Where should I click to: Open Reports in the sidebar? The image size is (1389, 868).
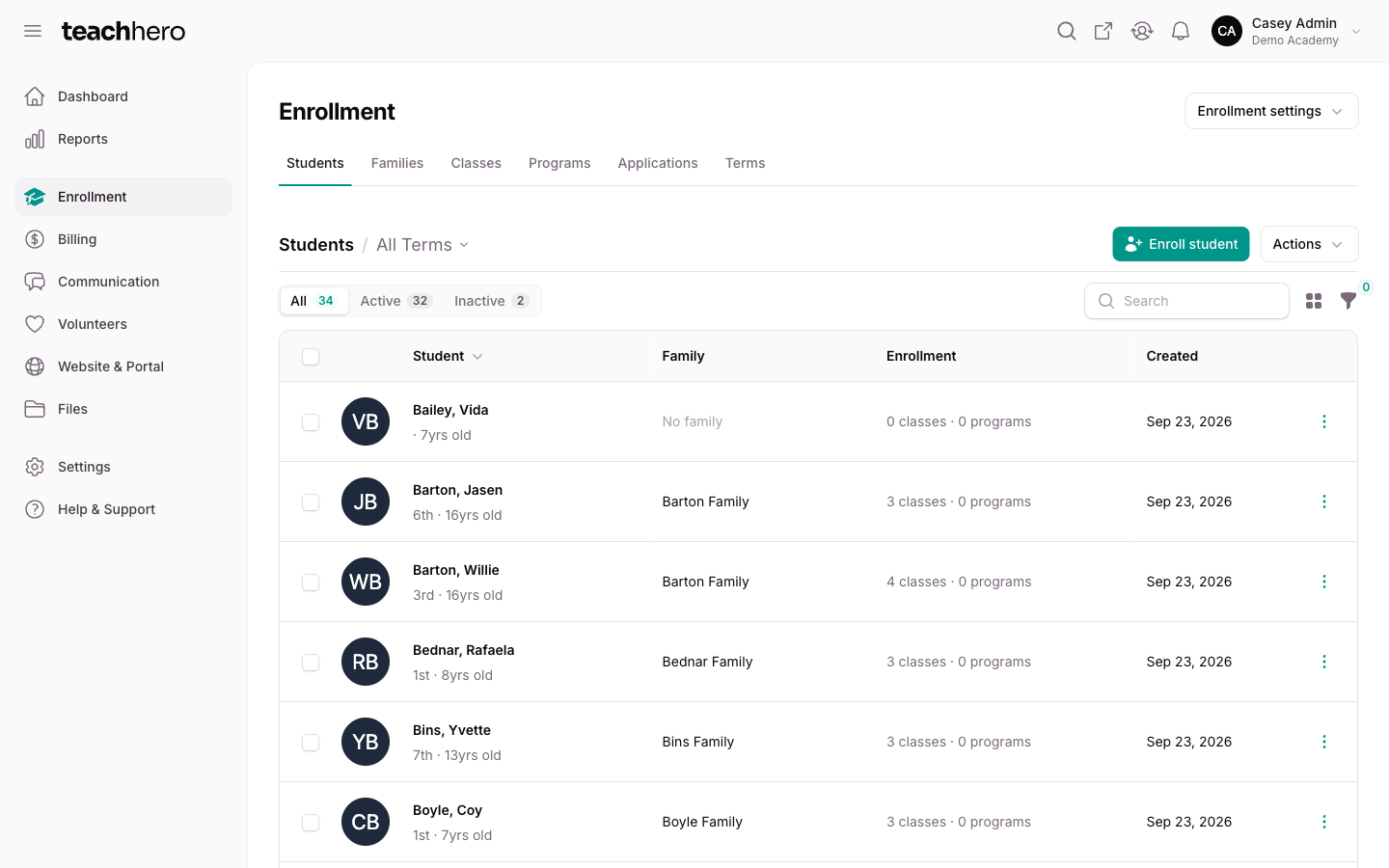(123, 139)
